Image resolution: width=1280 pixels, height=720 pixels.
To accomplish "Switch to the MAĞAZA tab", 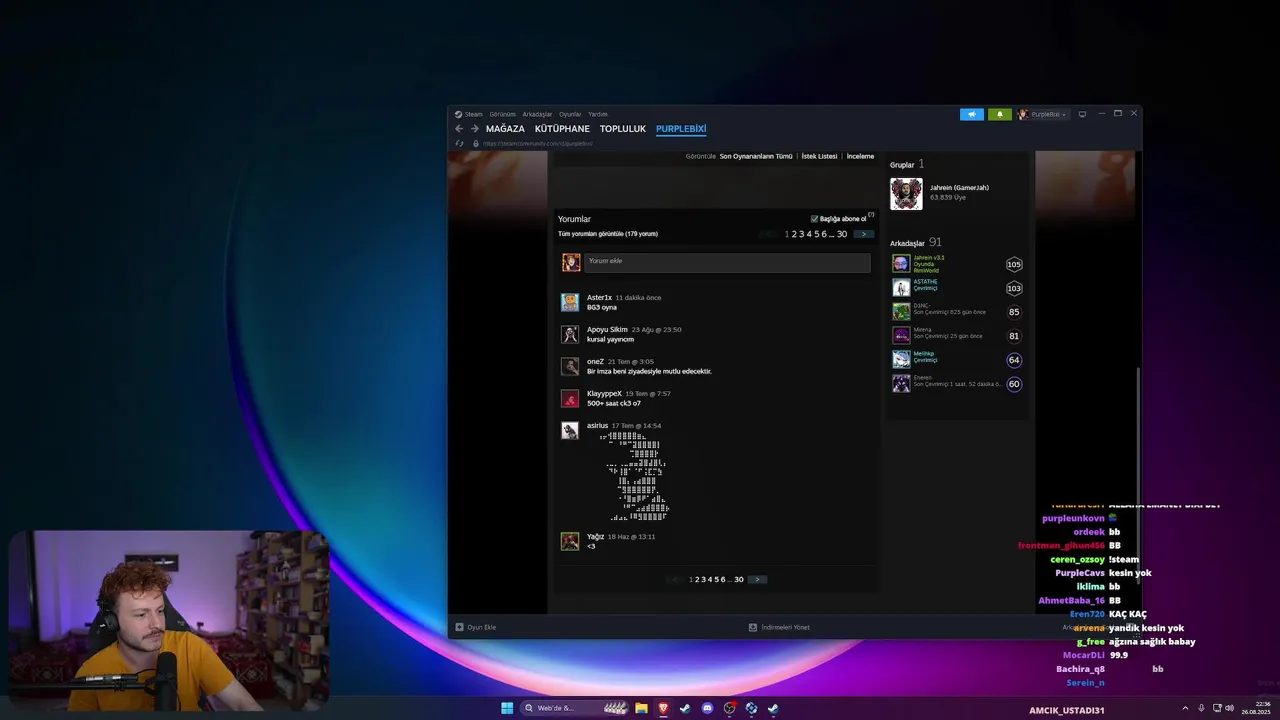I will point(505,129).
